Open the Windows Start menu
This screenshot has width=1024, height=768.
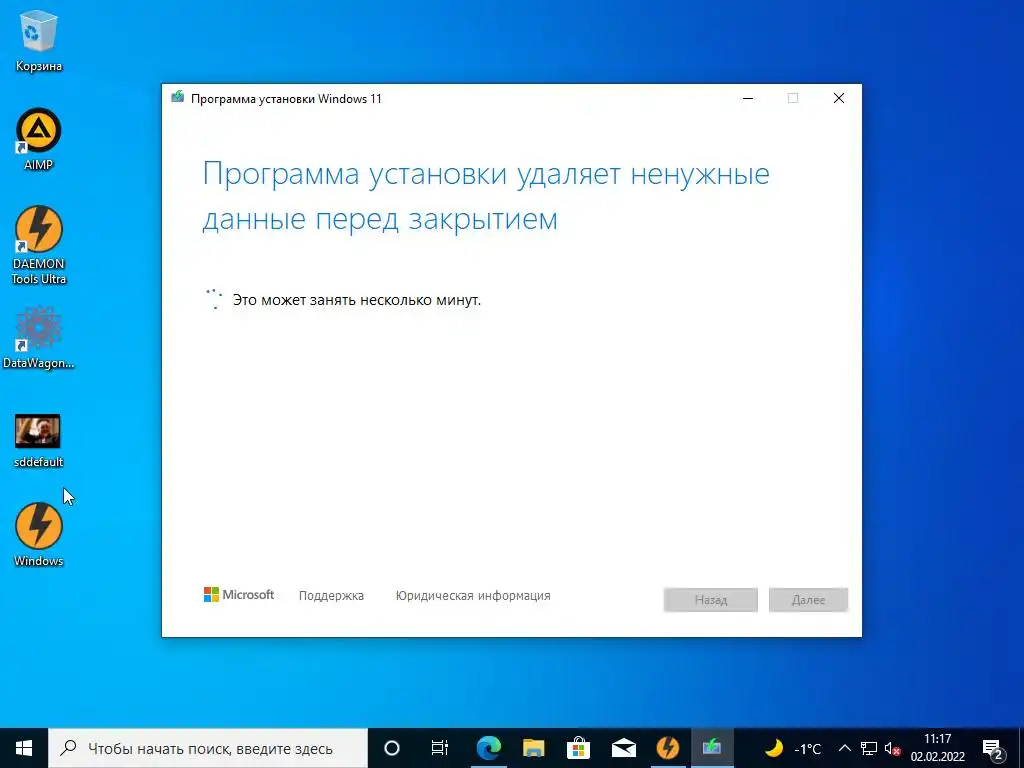click(x=24, y=748)
